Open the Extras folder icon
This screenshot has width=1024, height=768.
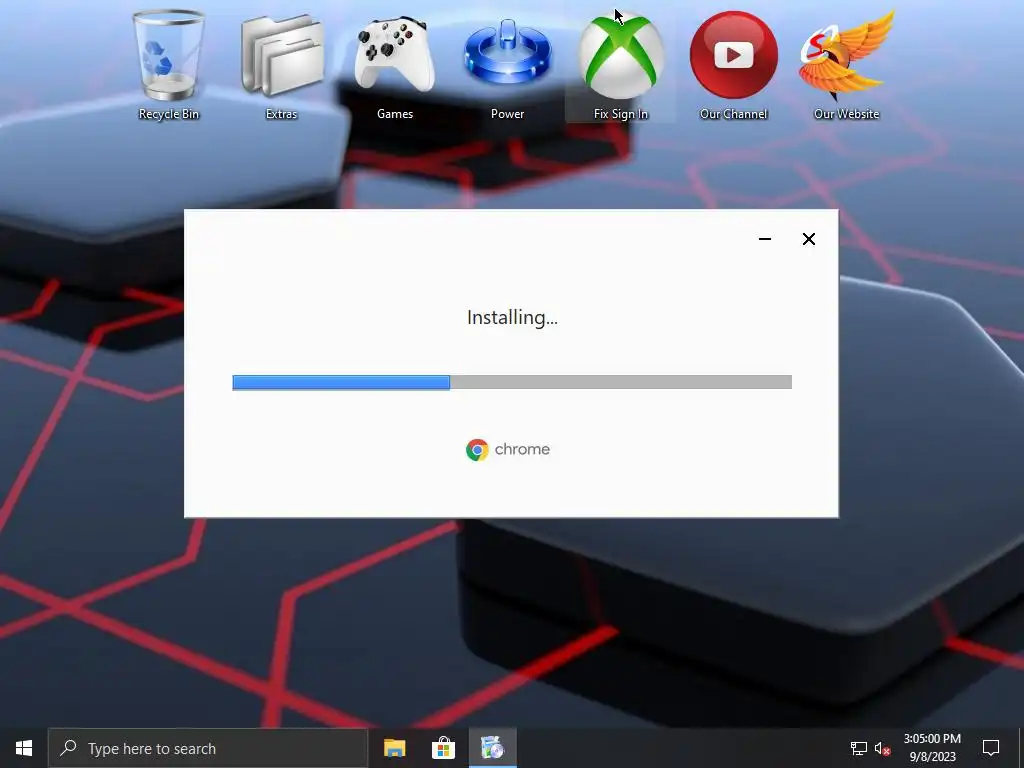coord(281,65)
